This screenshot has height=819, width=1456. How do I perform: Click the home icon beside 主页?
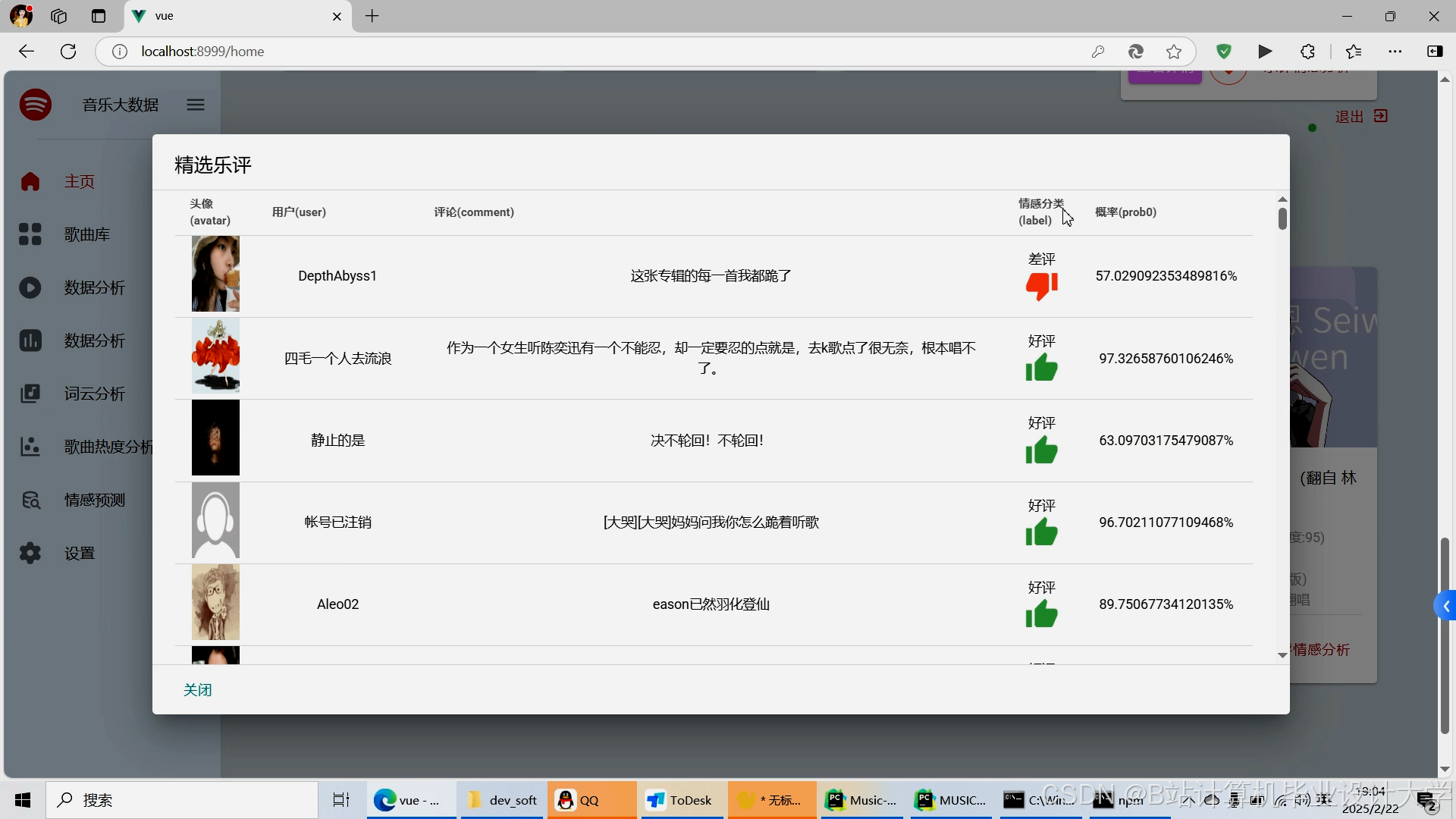click(x=30, y=181)
